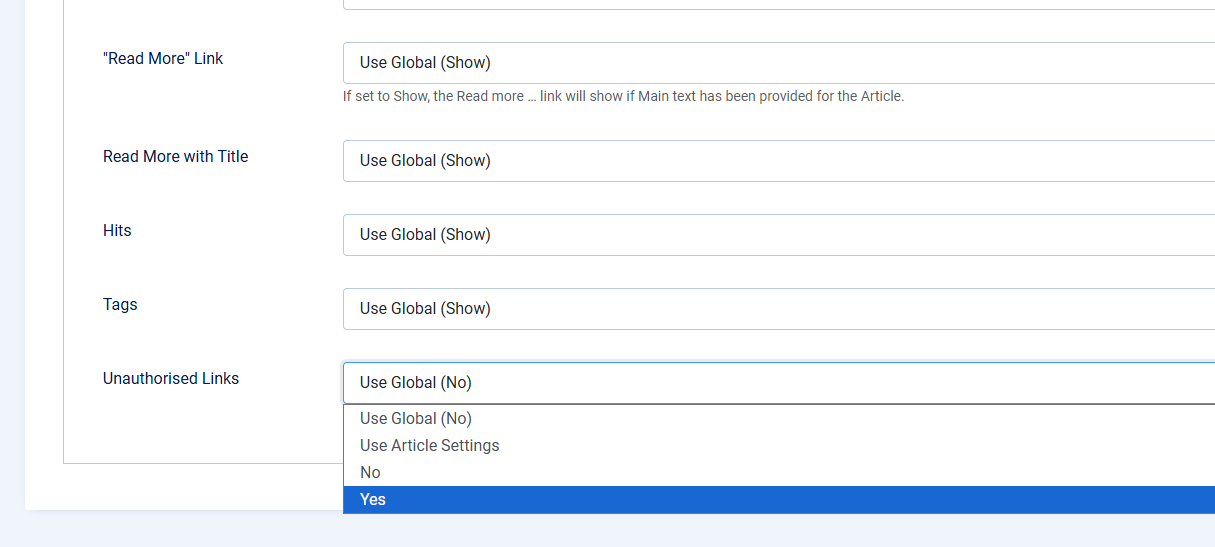Click the Read More with Title label
The height and width of the screenshot is (547, 1215).
coord(175,157)
